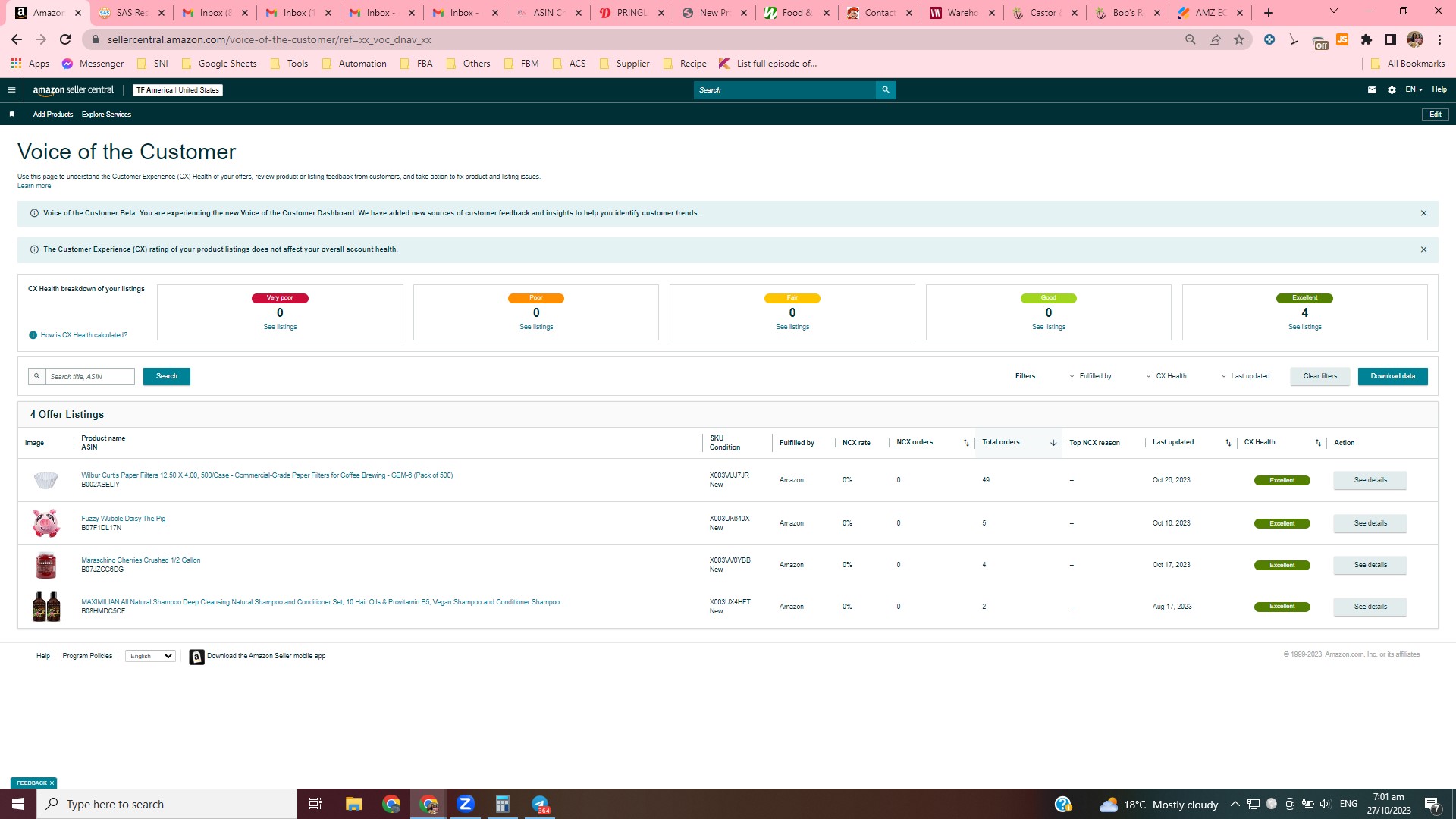Click the Amazon Seller Central logo
The image size is (1456, 819).
(74, 90)
